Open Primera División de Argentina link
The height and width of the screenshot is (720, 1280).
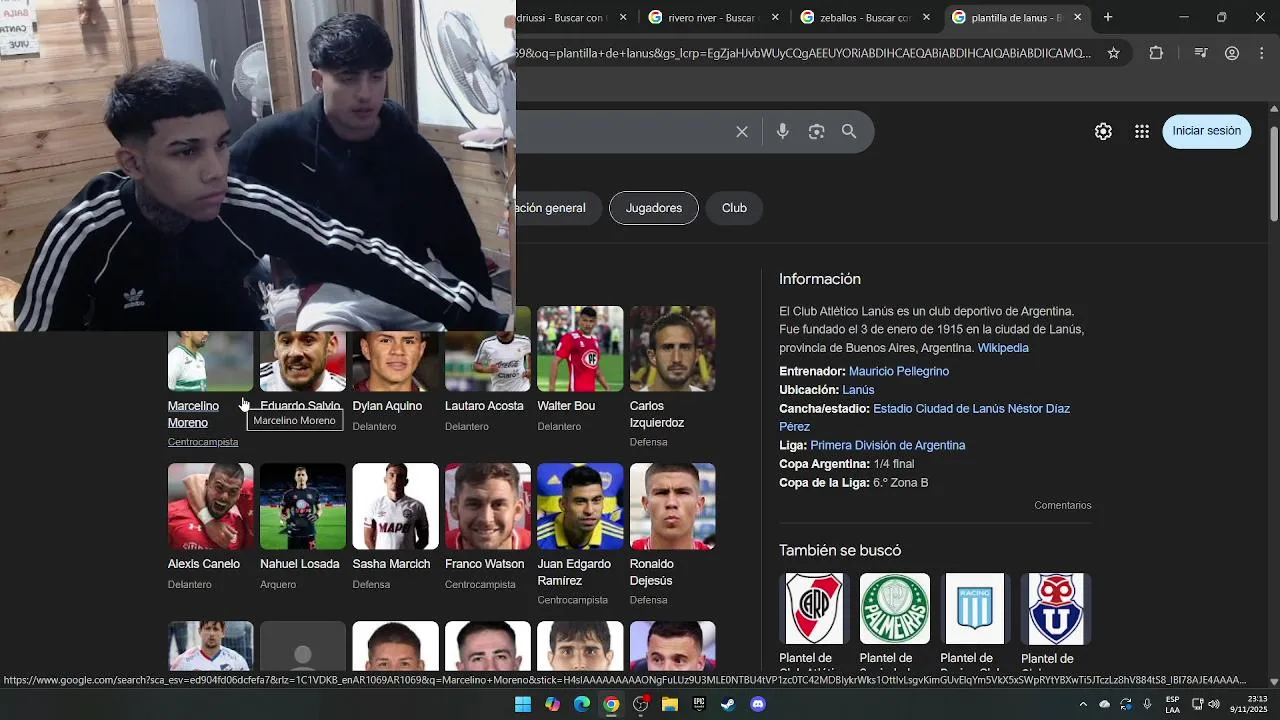pyautogui.click(x=888, y=445)
